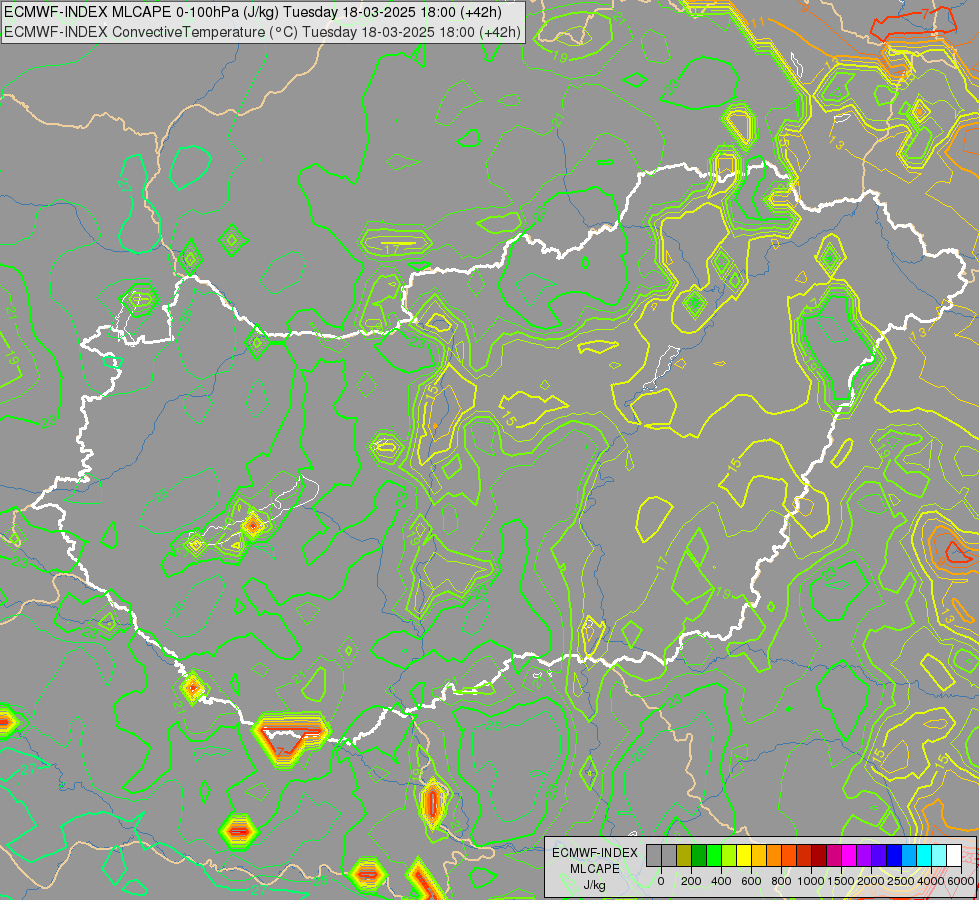Screen dimensions: 979x900
Task: Click the MLCAPE 0-100hPa title line
Action: coord(253,12)
